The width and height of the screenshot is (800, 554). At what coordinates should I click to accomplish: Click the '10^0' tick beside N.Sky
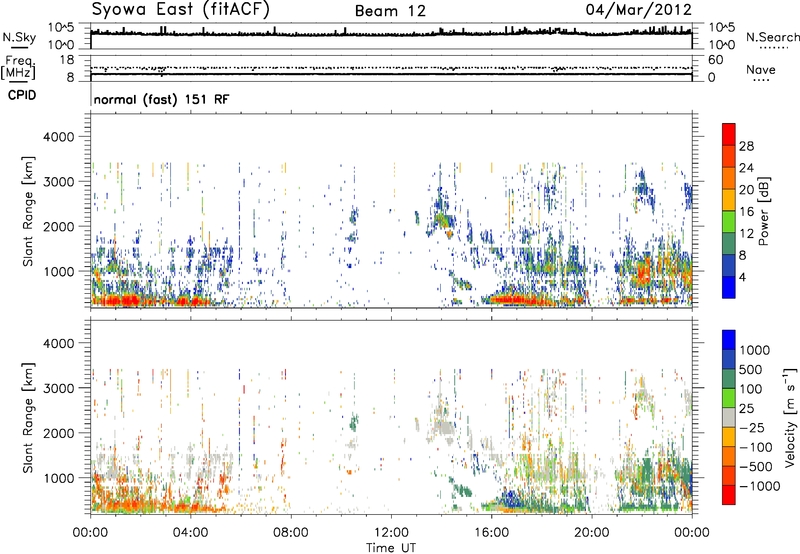[x=61, y=45]
